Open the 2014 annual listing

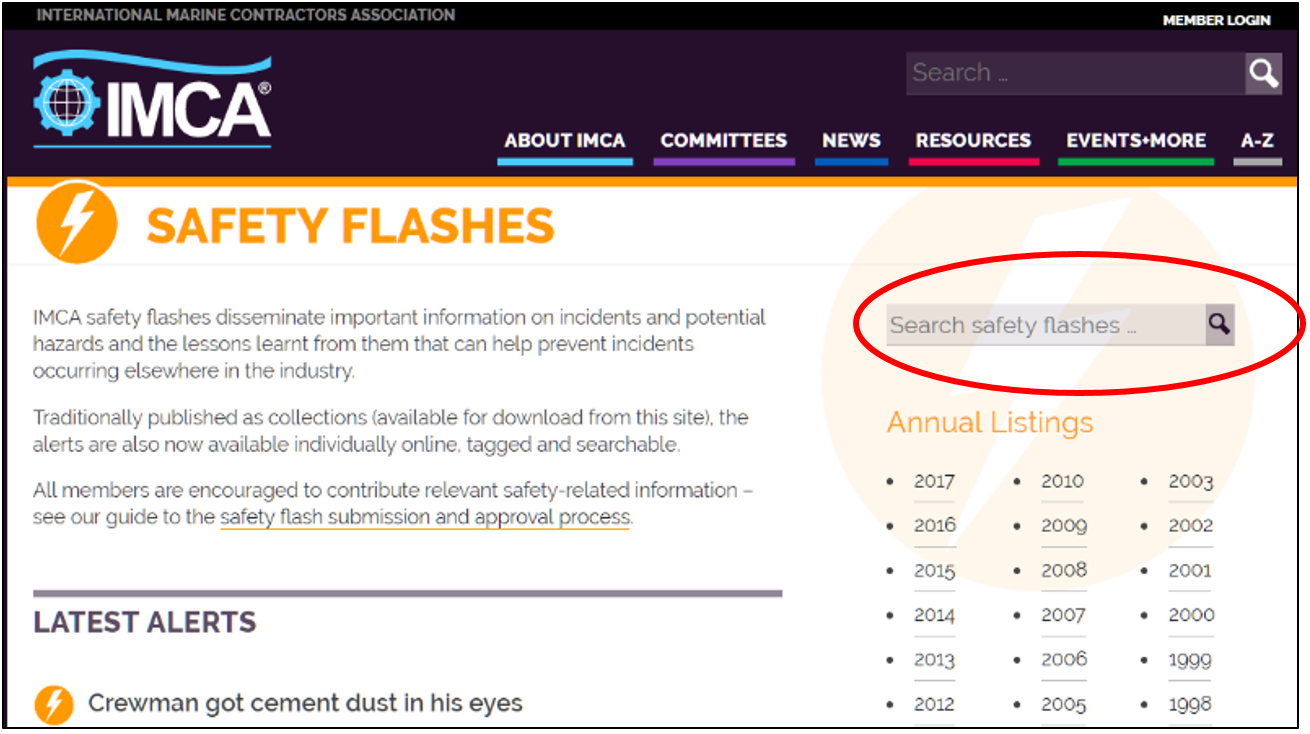(x=934, y=615)
